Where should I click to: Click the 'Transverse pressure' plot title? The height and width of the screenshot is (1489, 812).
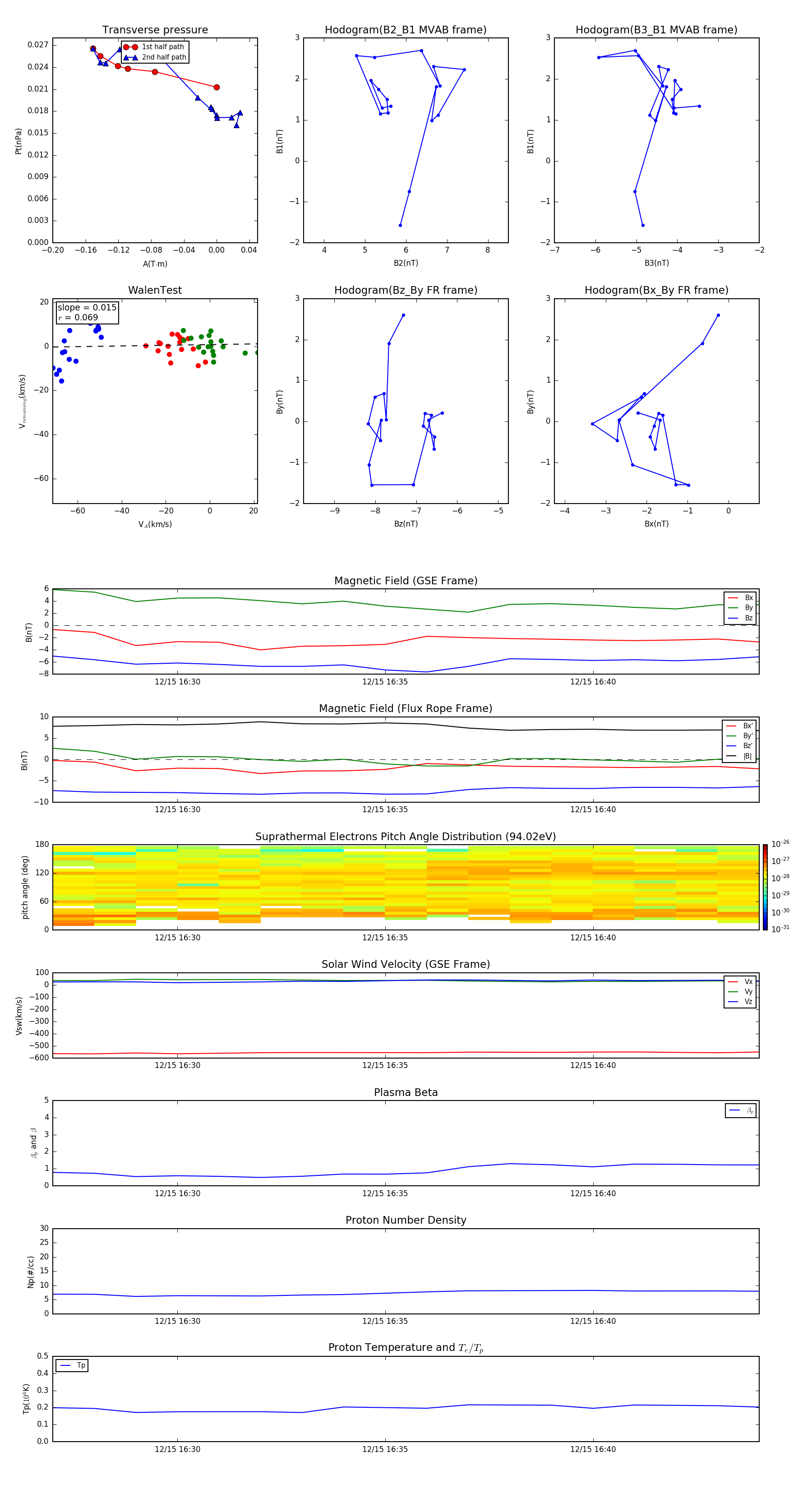coord(155,30)
